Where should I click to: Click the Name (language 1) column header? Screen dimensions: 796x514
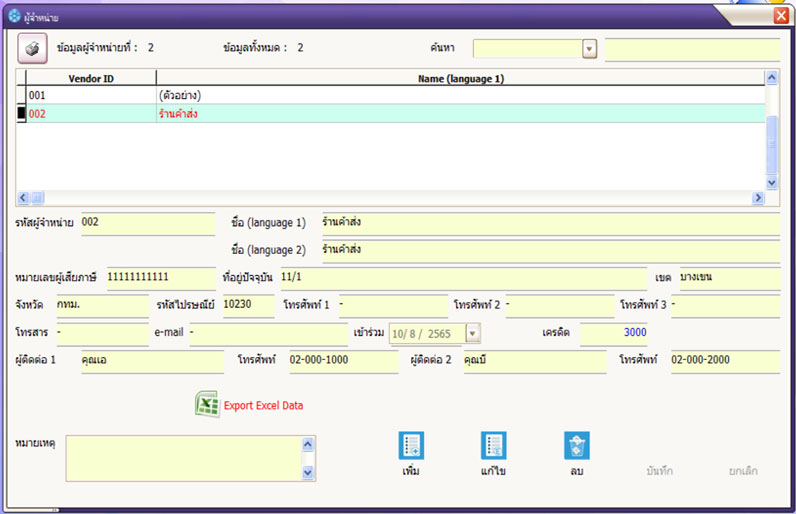click(x=460, y=77)
